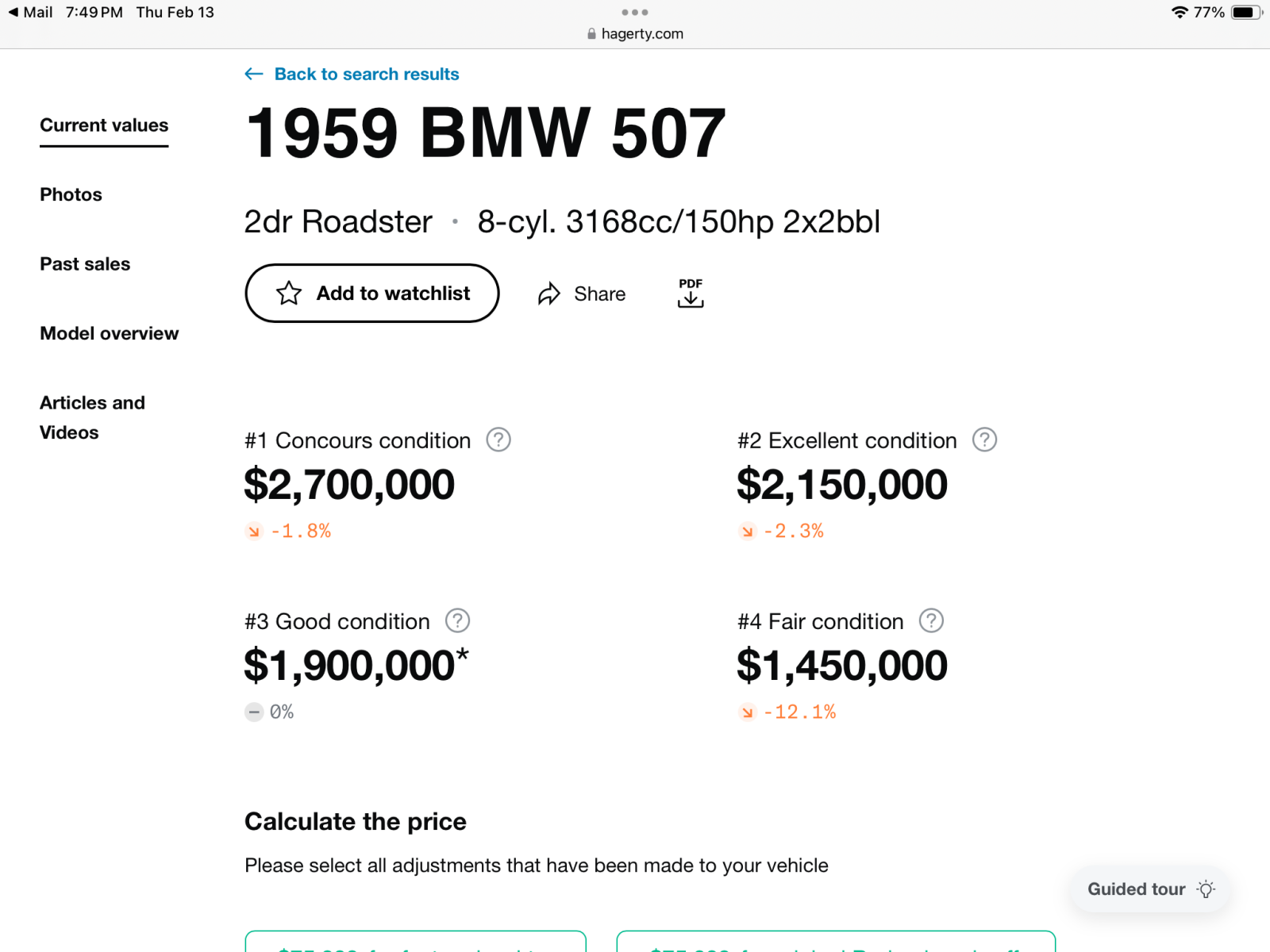Viewport: 1270px width, 952px height.
Task: Click the back arrow icon near search results
Action: [x=254, y=74]
